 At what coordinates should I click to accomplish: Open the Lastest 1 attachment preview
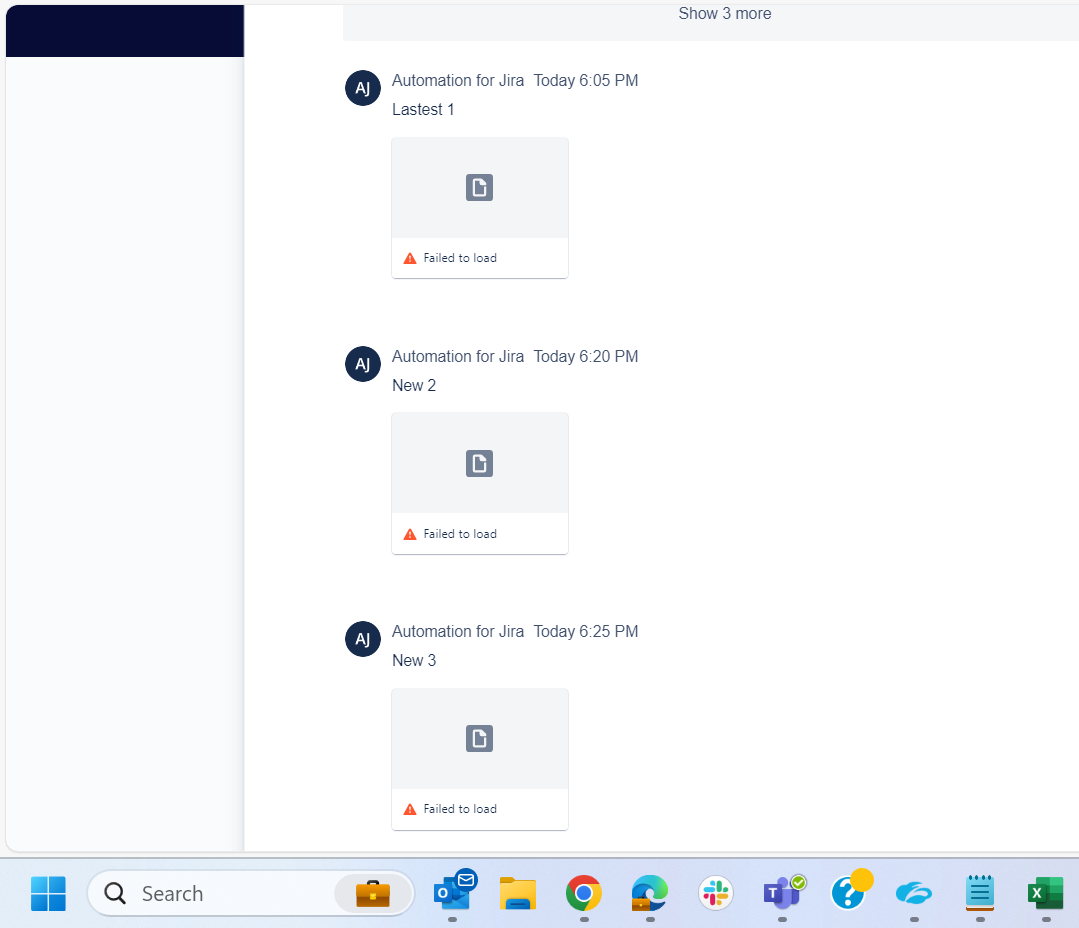click(x=479, y=207)
